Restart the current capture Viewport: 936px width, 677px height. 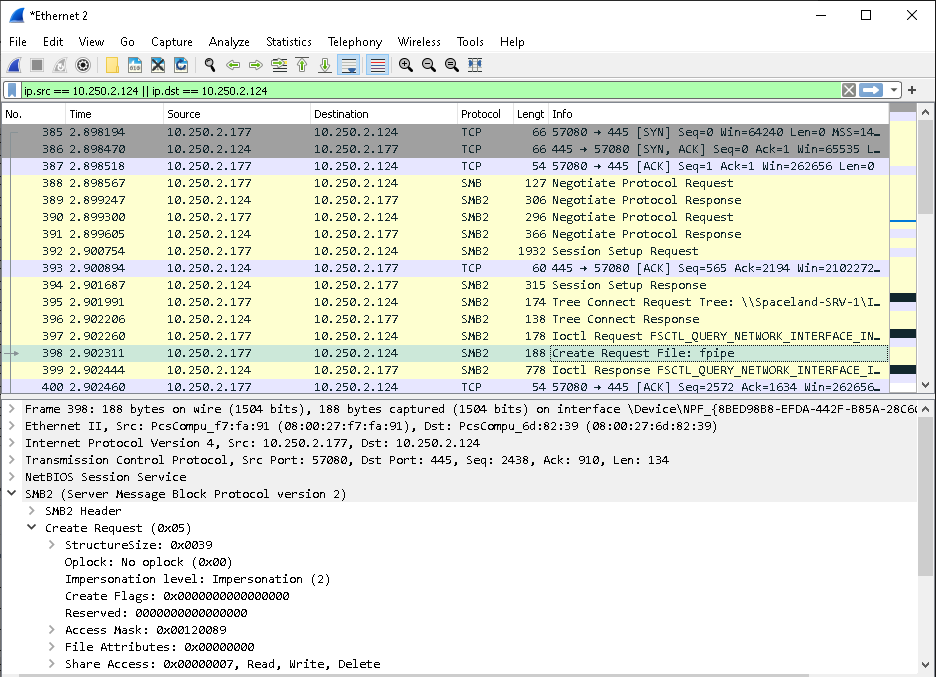[59, 65]
